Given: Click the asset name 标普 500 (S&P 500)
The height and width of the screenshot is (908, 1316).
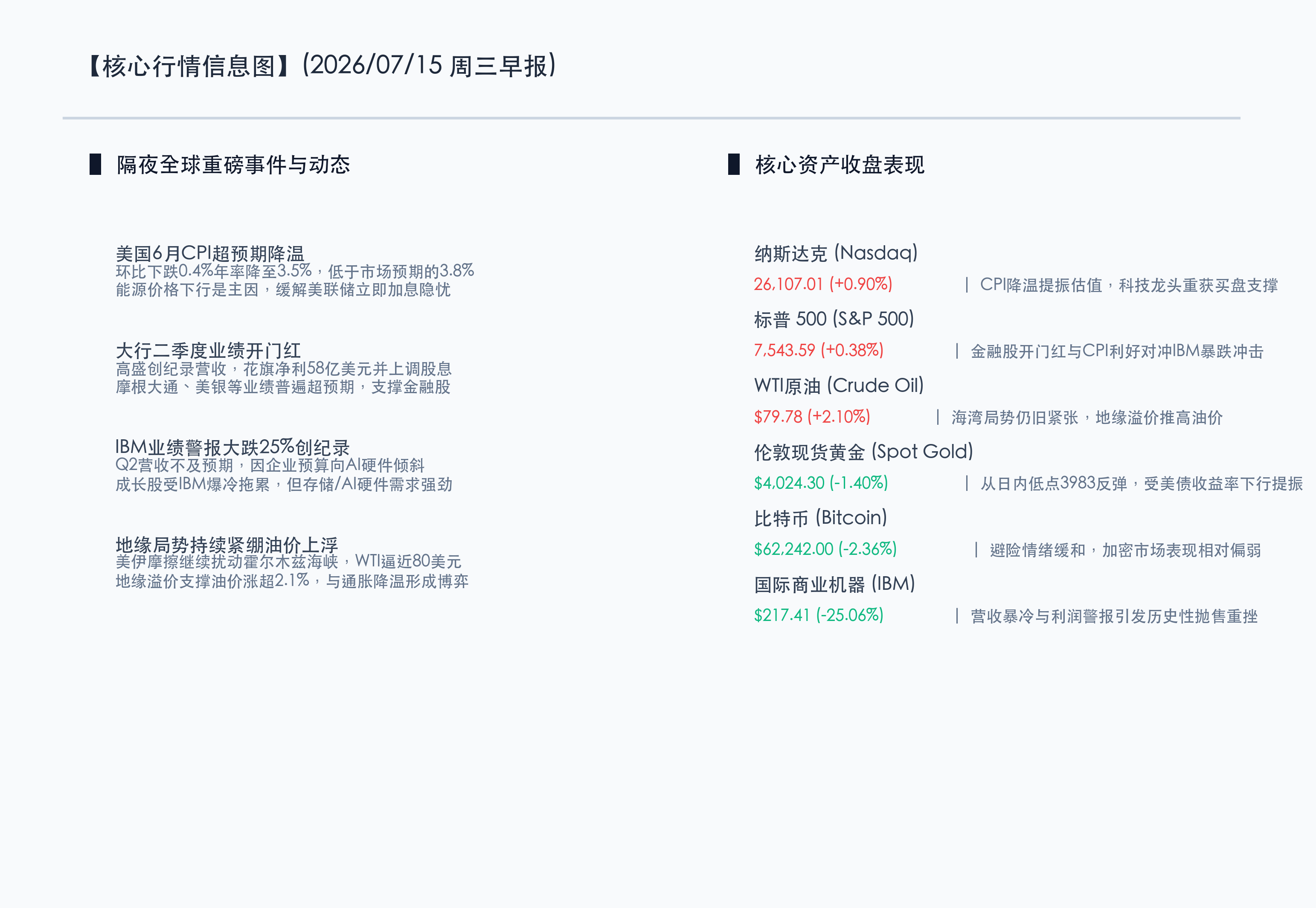Looking at the screenshot, I should coord(834,319).
